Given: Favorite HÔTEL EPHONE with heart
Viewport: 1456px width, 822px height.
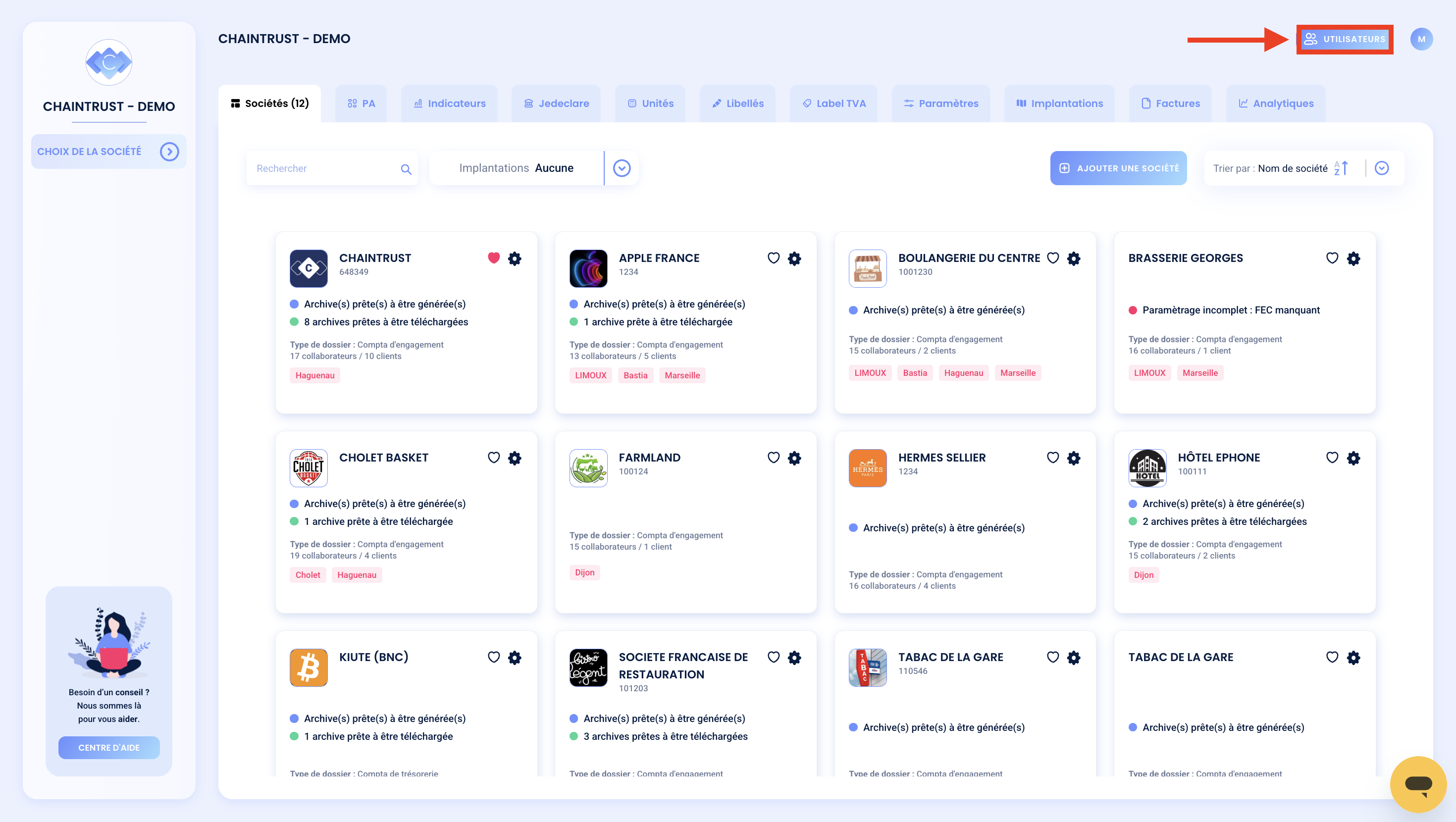Looking at the screenshot, I should pos(1332,458).
